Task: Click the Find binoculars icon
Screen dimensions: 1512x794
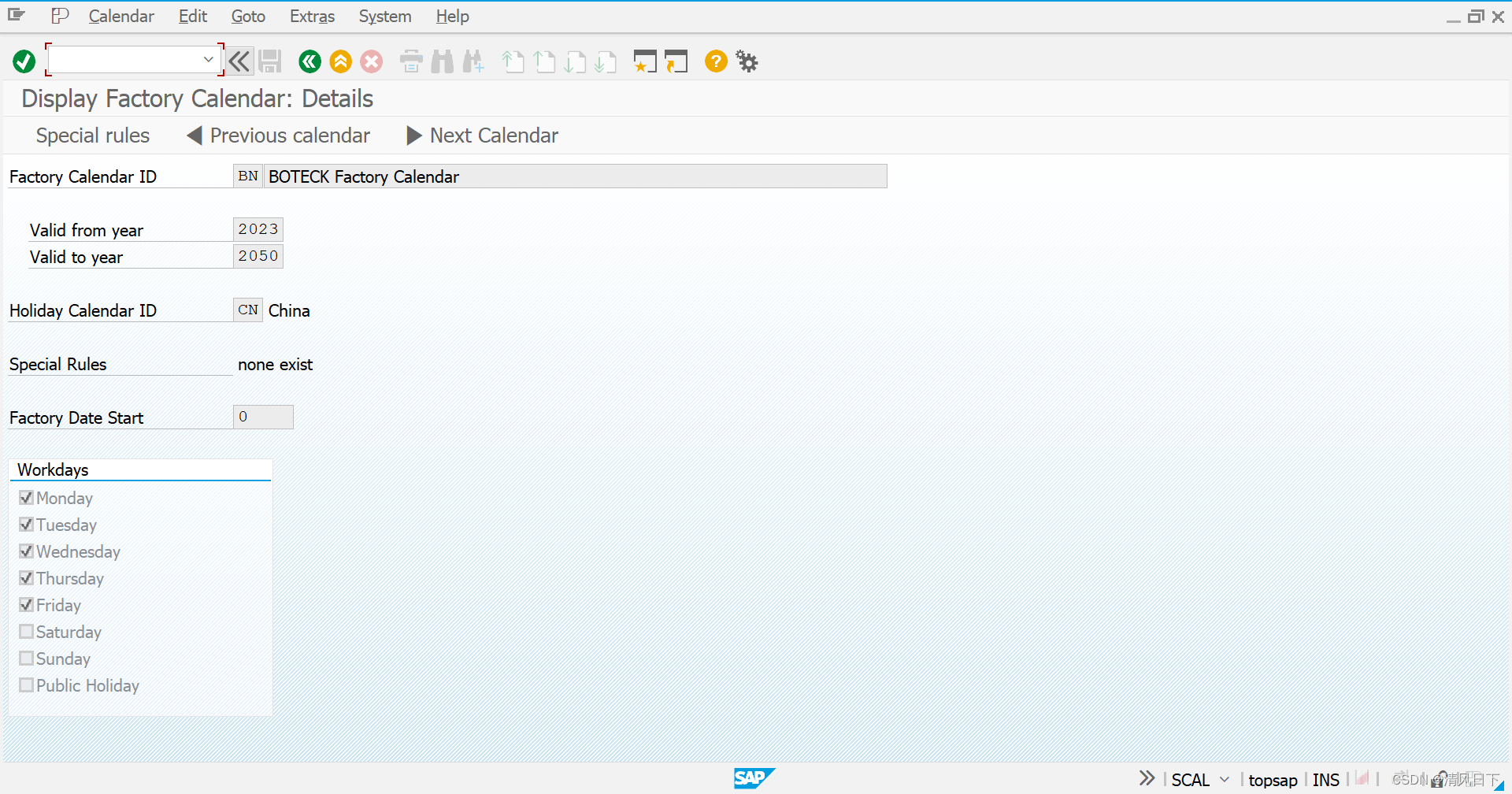Action: coord(442,61)
